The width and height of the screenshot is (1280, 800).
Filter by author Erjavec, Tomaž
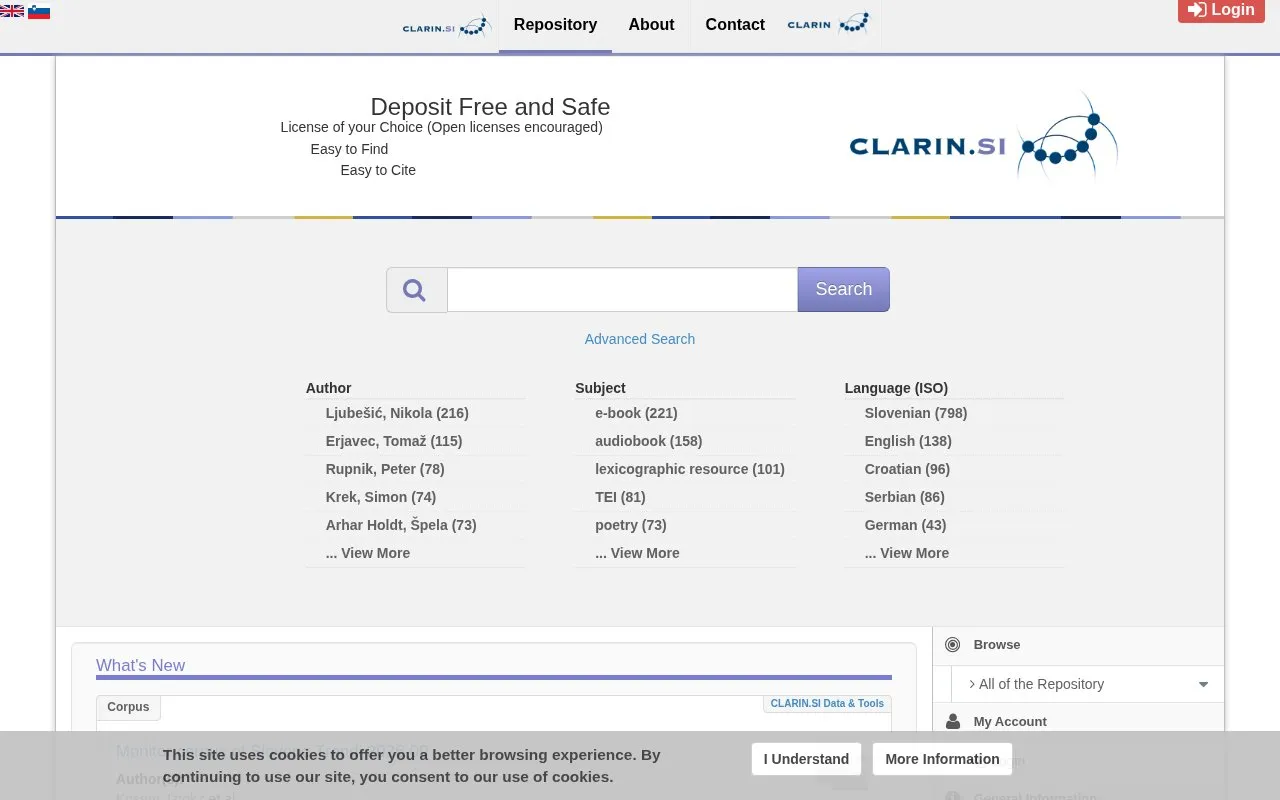click(394, 441)
